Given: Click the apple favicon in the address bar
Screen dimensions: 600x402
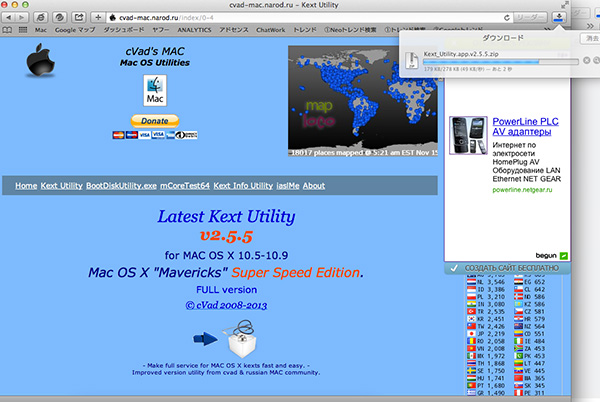Looking at the screenshot, I should 112,18.
